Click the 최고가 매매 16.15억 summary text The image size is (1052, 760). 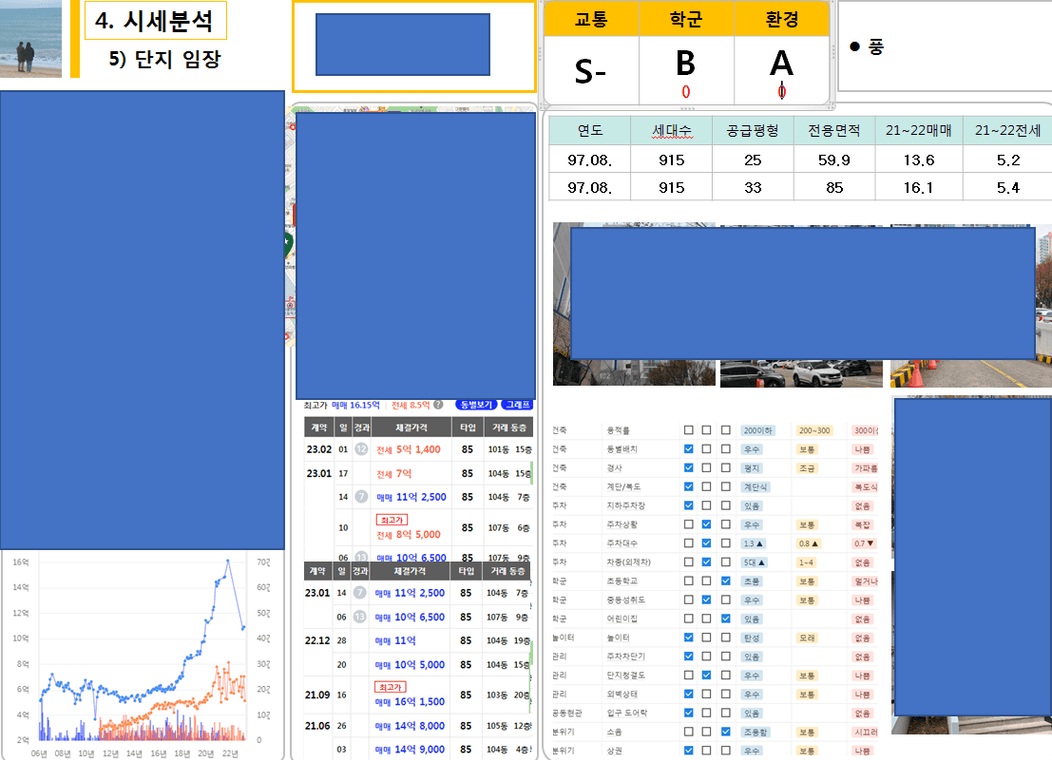coord(341,405)
